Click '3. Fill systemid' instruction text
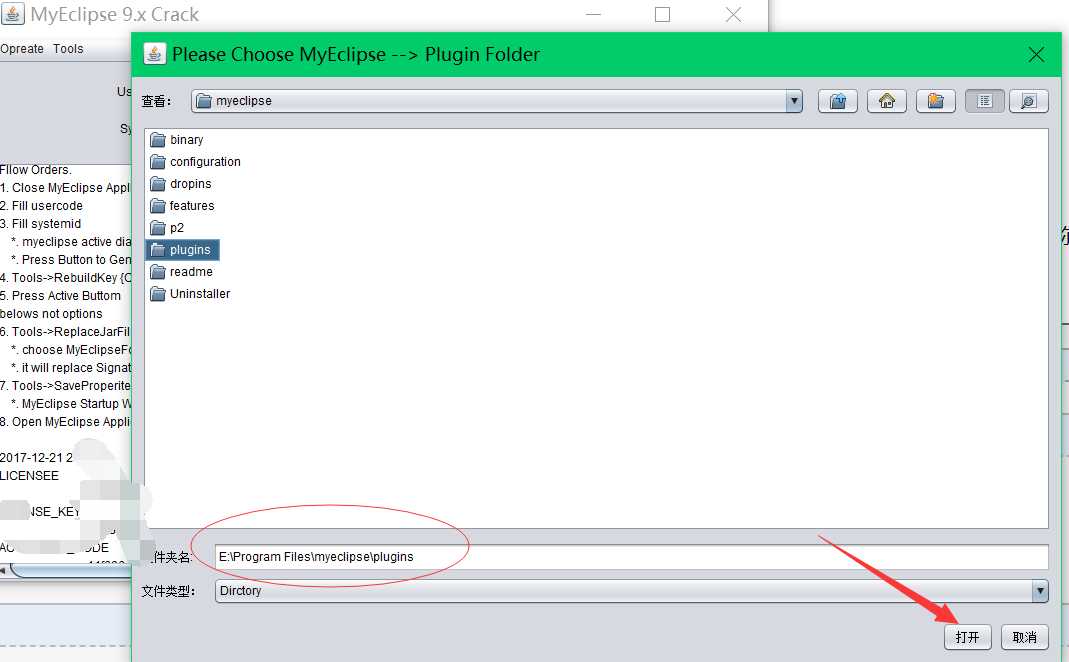The image size is (1069, 662). [40, 224]
